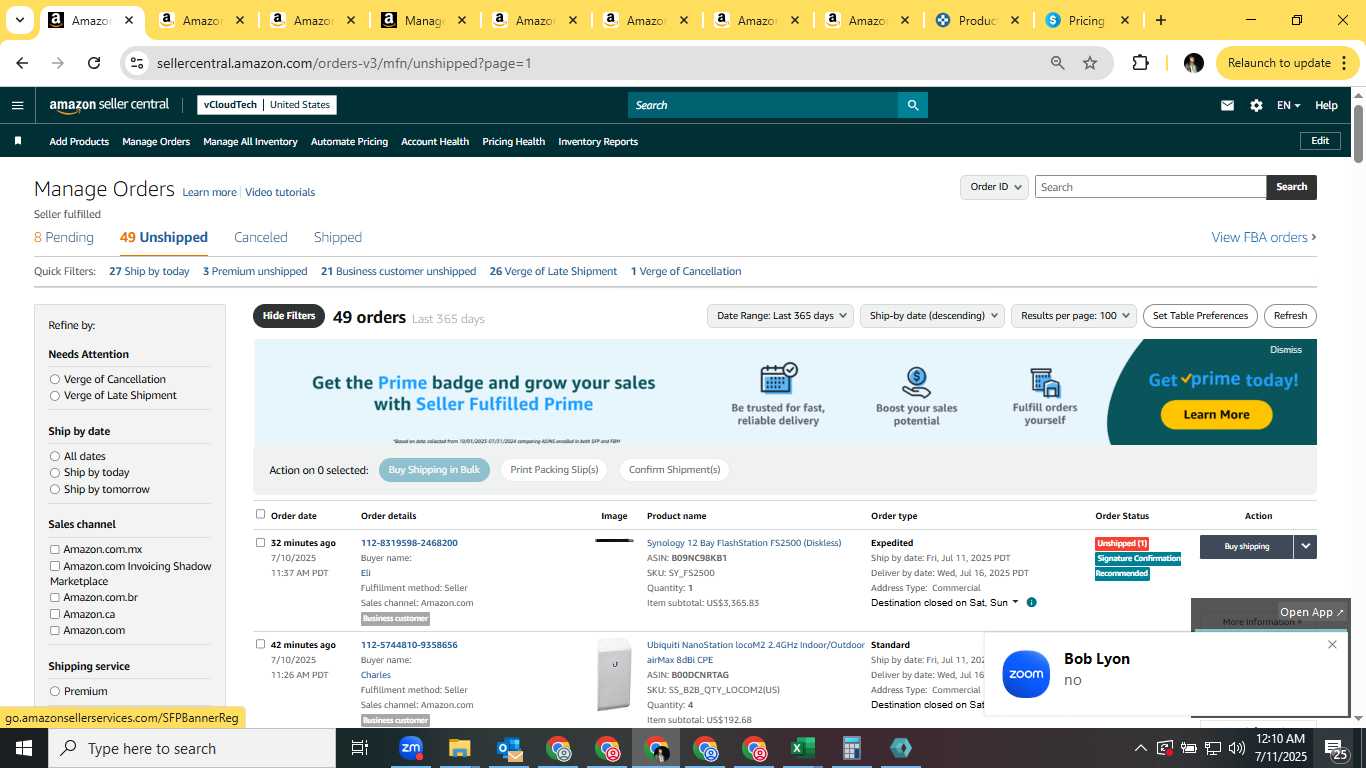Click the Chrome profile avatar

(x=1193, y=63)
